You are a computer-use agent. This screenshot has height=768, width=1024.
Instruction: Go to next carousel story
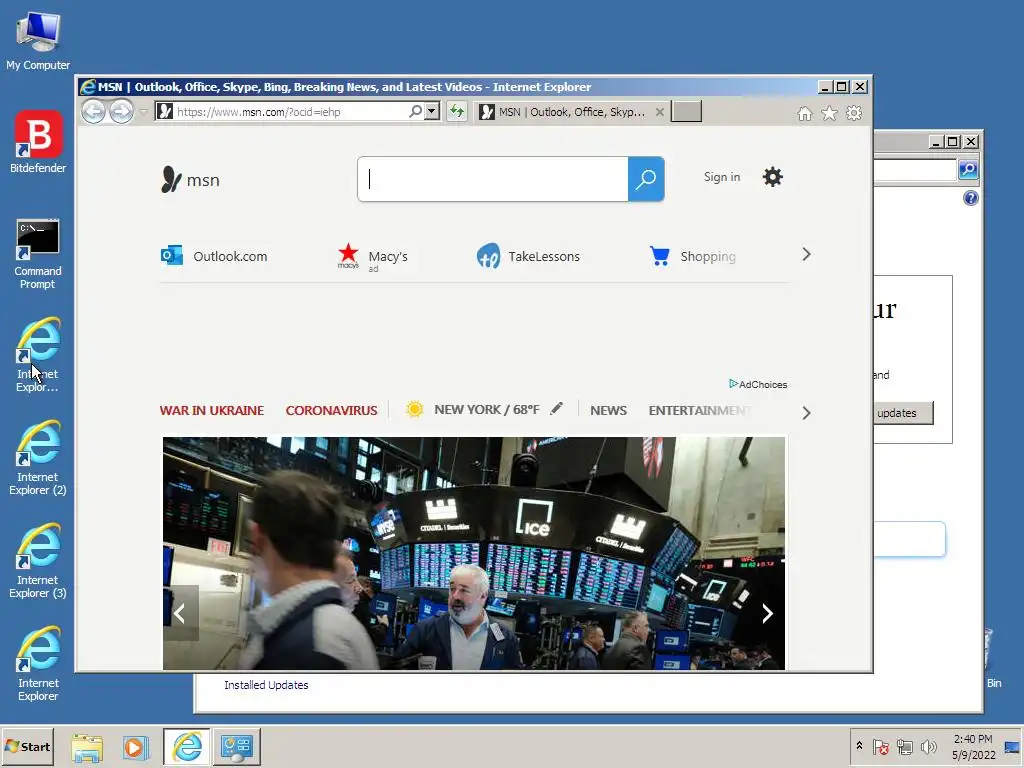767,613
